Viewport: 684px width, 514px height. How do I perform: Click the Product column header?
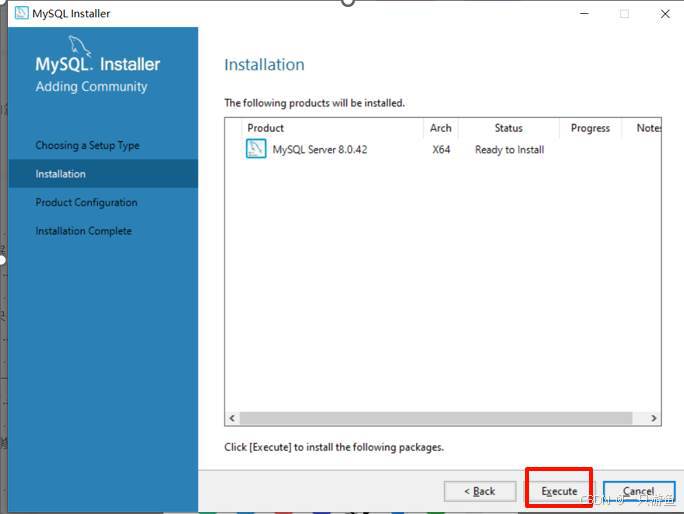tap(332, 128)
